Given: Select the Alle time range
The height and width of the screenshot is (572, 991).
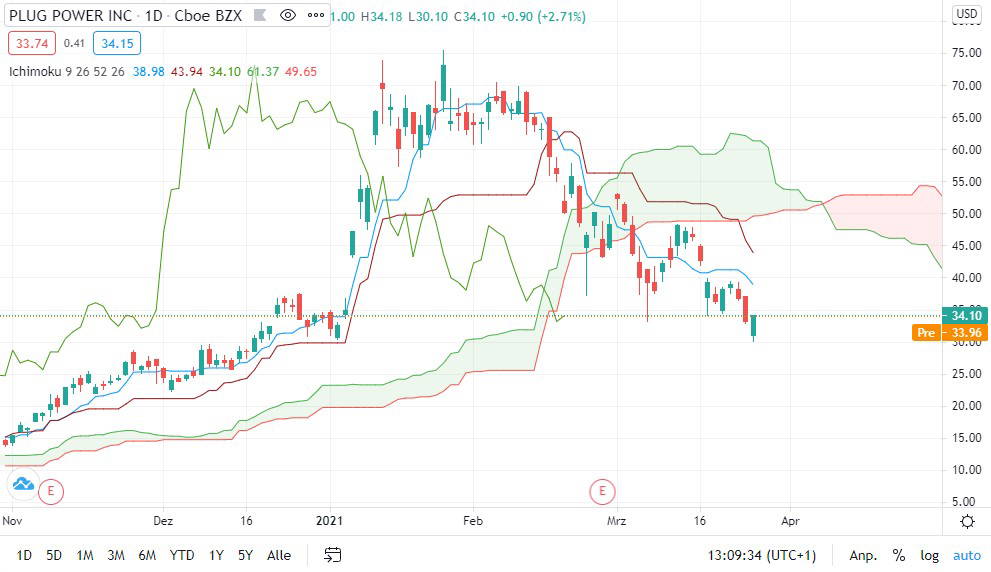Looking at the screenshot, I should pos(279,555).
